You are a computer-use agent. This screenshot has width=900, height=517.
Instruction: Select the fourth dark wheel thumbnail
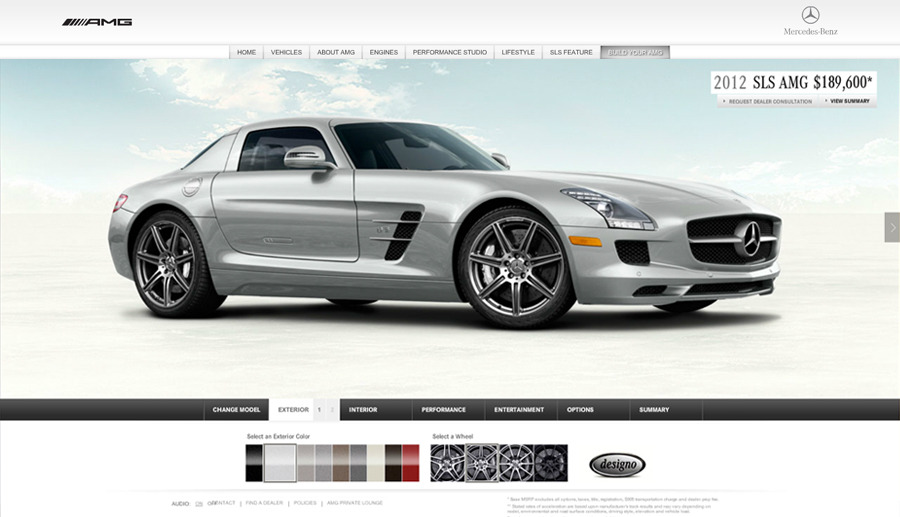550,462
